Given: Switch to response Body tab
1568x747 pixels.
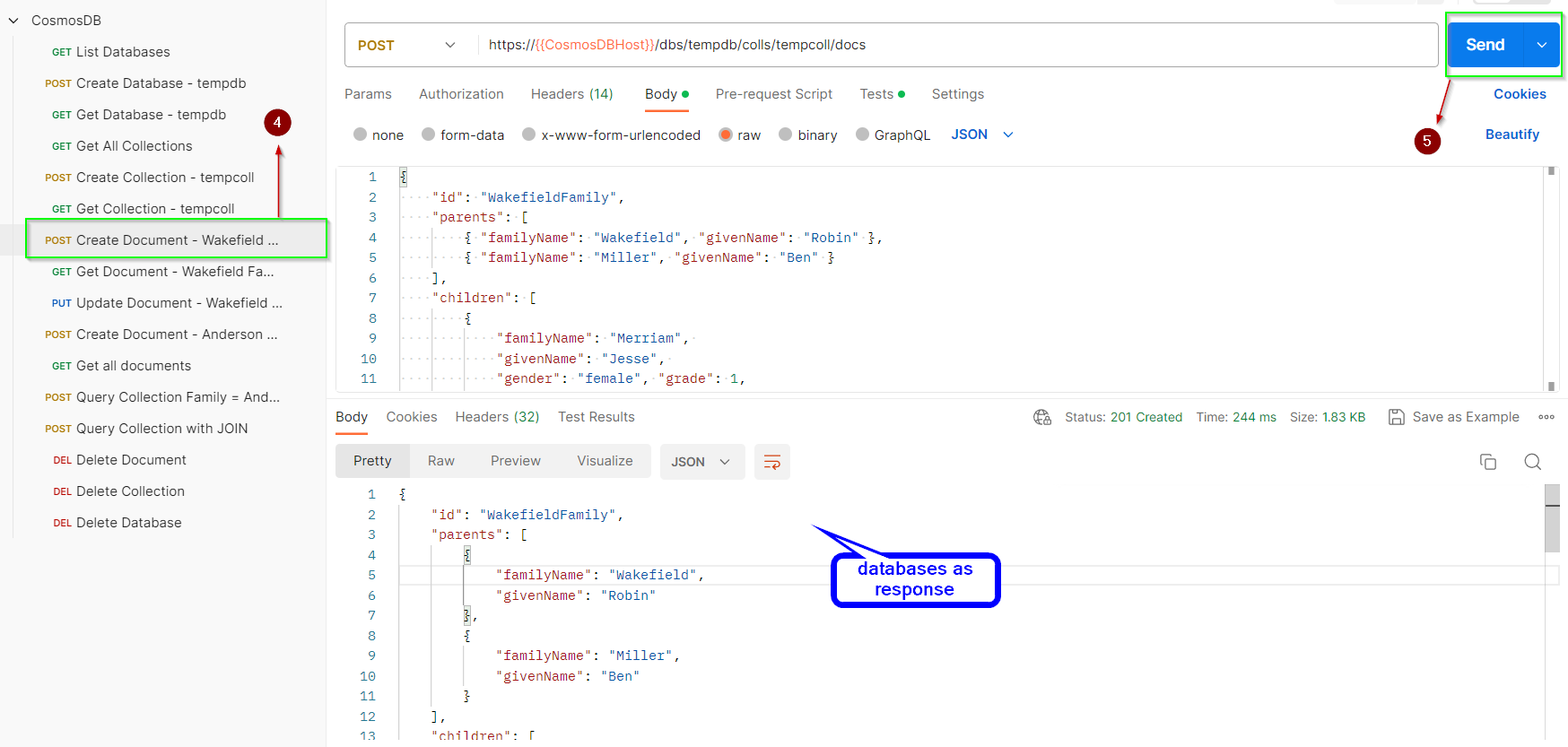Looking at the screenshot, I should (352, 417).
